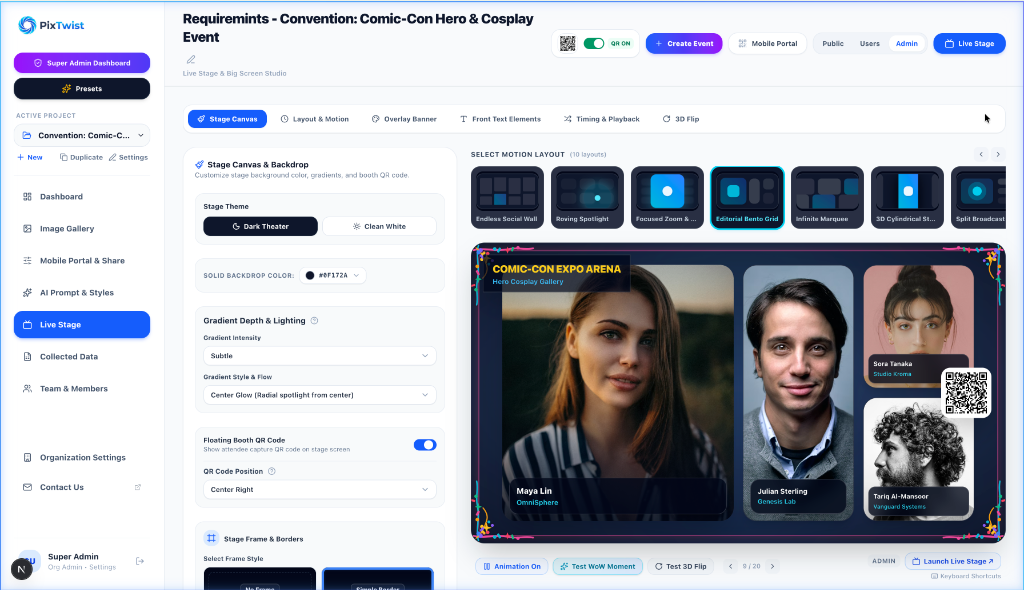Click the floating QR code on stage preview
The image size is (1024, 590).
[967, 393]
